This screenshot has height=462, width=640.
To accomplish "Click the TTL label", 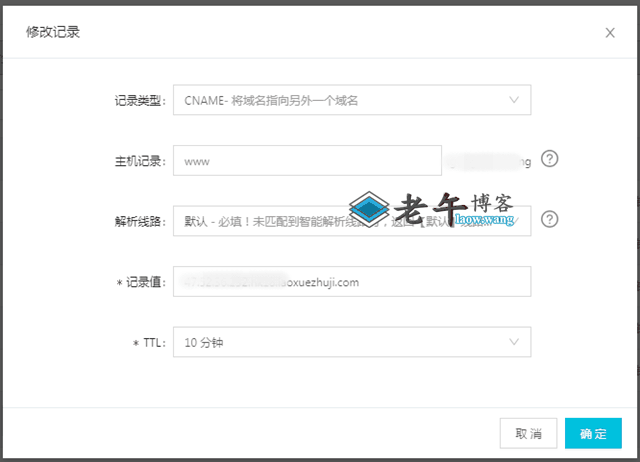I will pos(149,343).
